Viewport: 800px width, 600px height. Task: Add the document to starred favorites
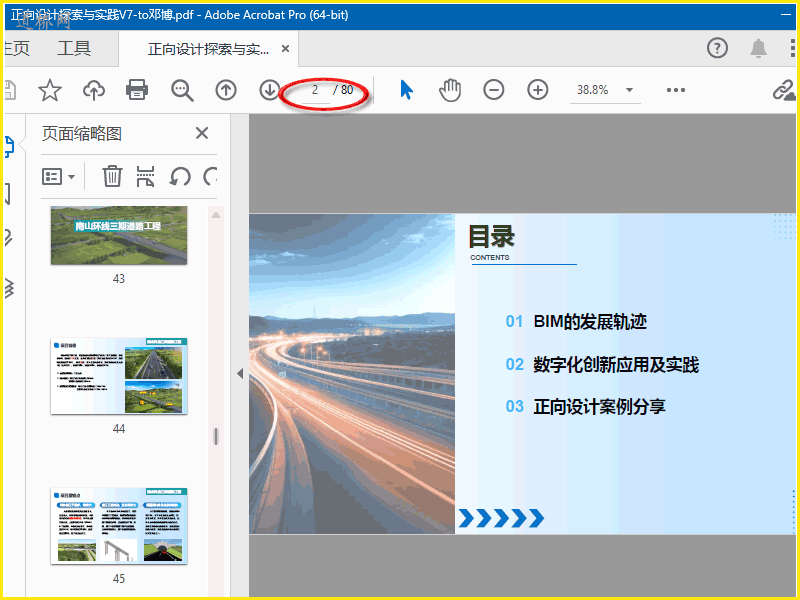tap(50, 90)
